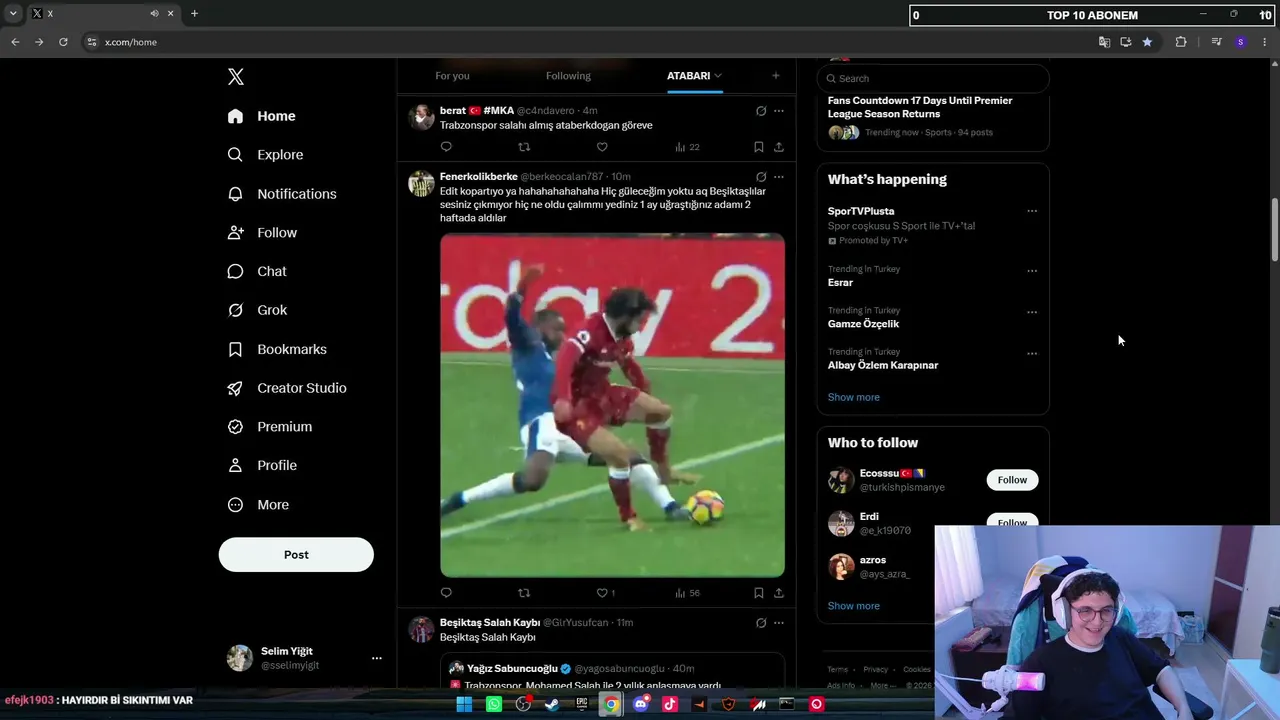Viewport: 1280px width, 720px height.
Task: Open options for Esrar trend
Action: pos(1032,271)
